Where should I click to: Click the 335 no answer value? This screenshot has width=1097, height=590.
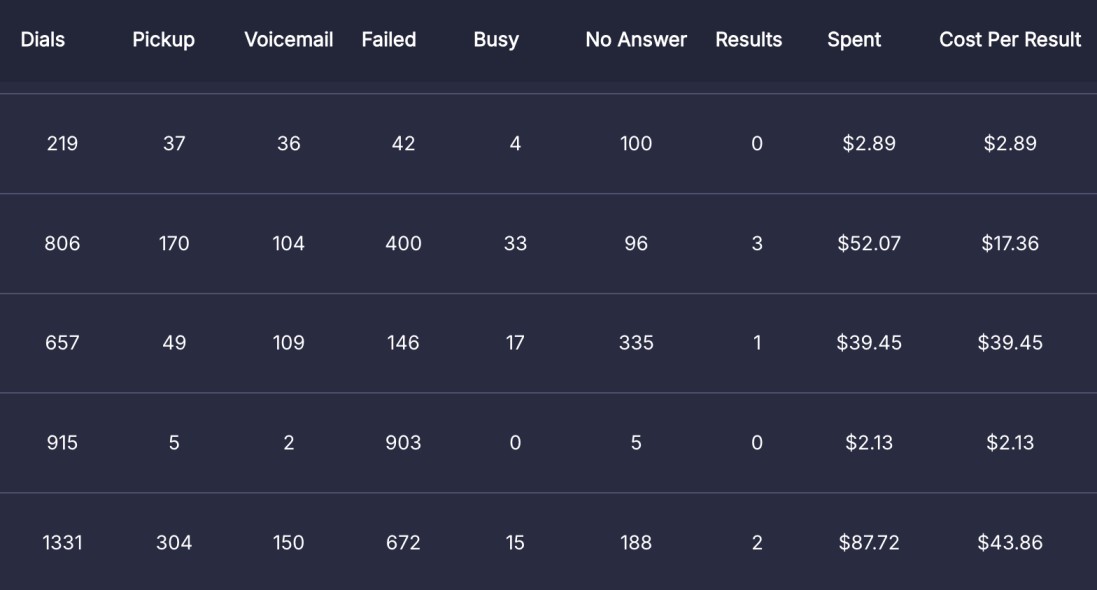tap(636, 343)
